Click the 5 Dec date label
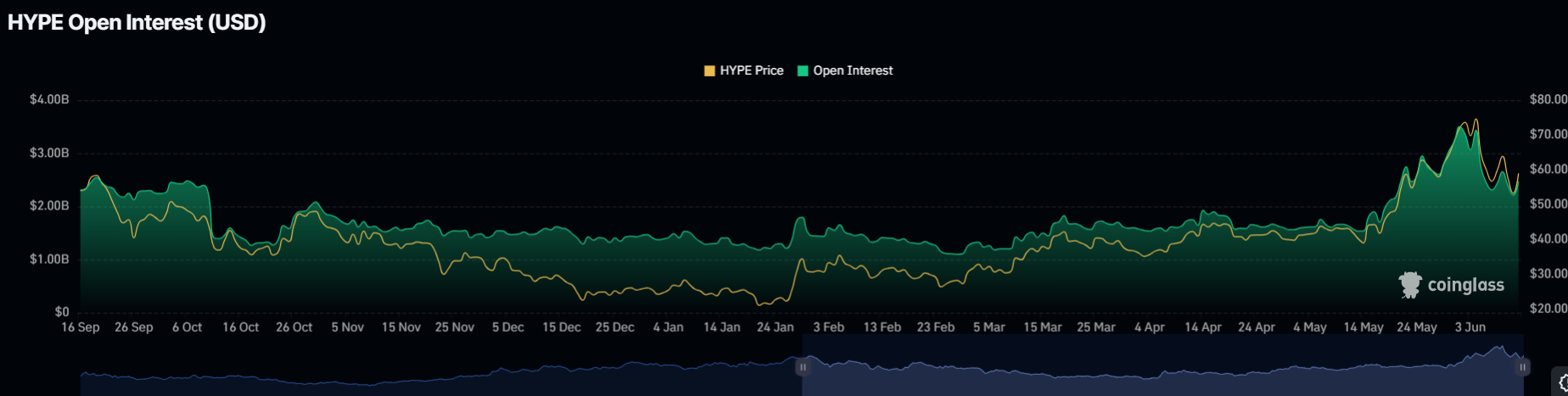 coord(508,327)
